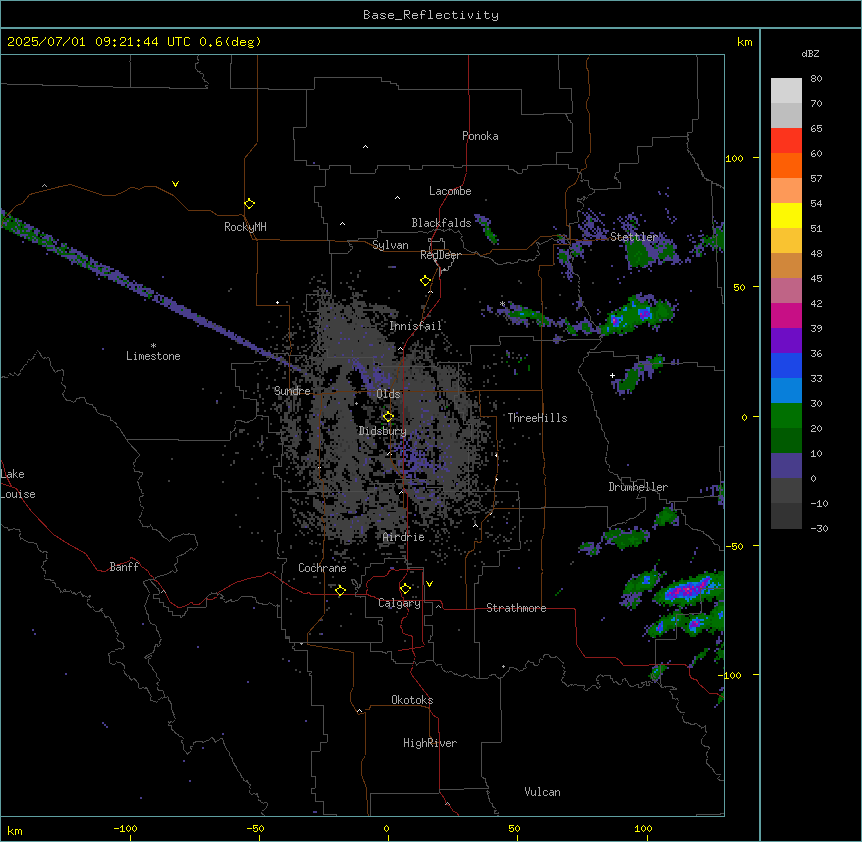Click the magenta storm core east of Strathmore

(x=688, y=591)
